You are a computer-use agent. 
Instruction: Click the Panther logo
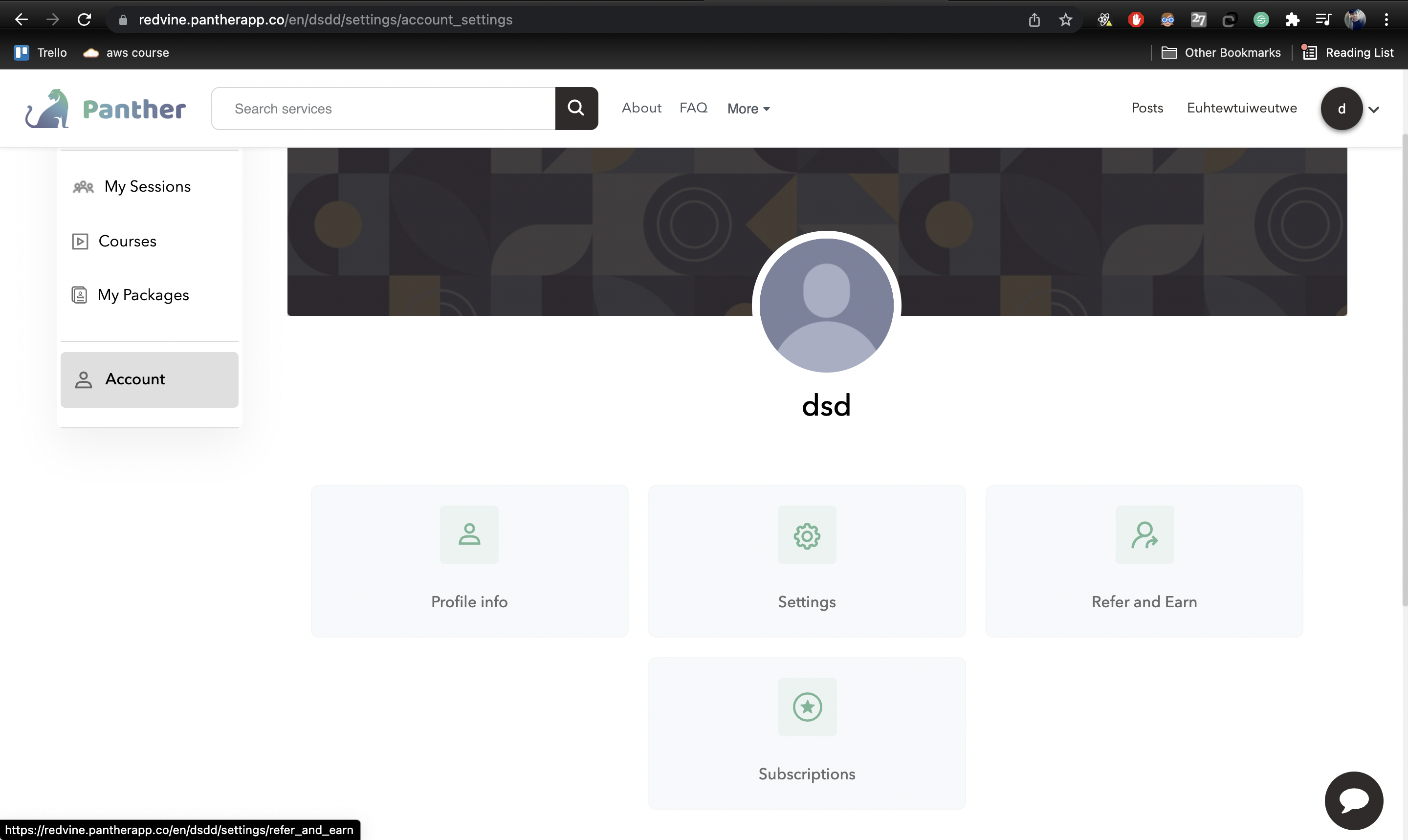click(105, 109)
